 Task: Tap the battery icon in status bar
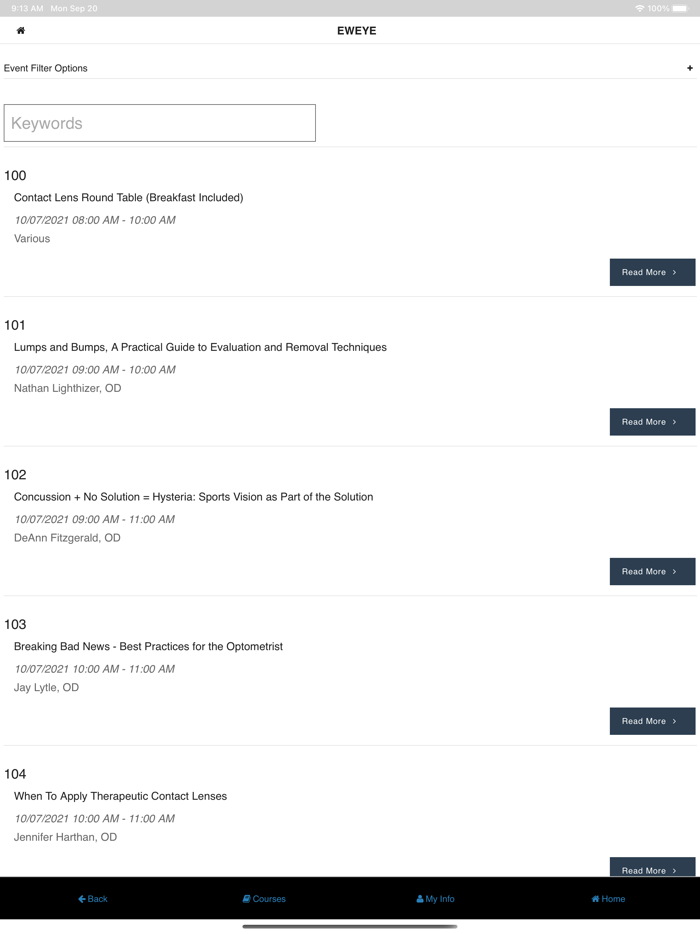pos(681,8)
